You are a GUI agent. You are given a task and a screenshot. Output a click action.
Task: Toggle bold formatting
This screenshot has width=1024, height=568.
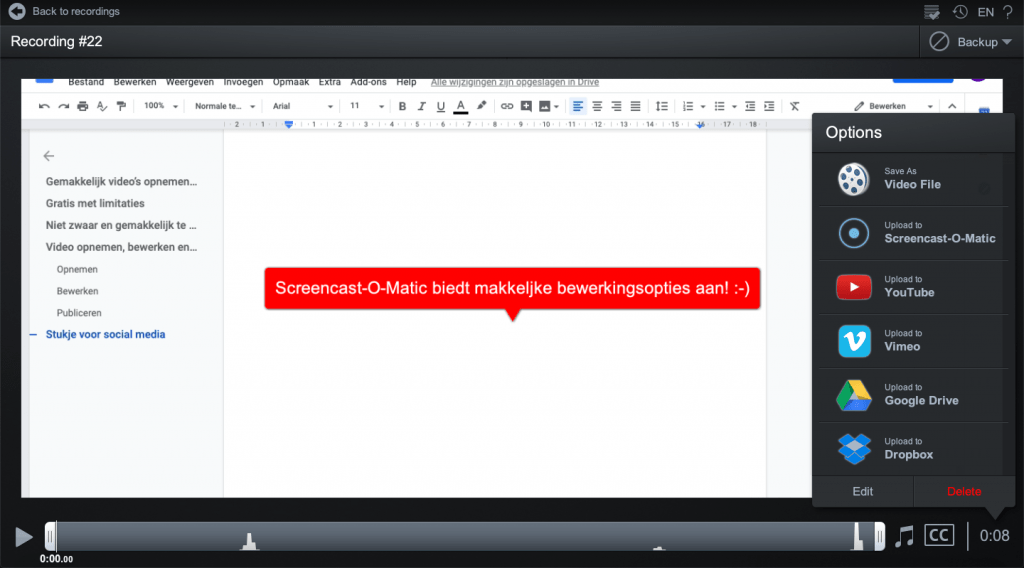point(402,106)
